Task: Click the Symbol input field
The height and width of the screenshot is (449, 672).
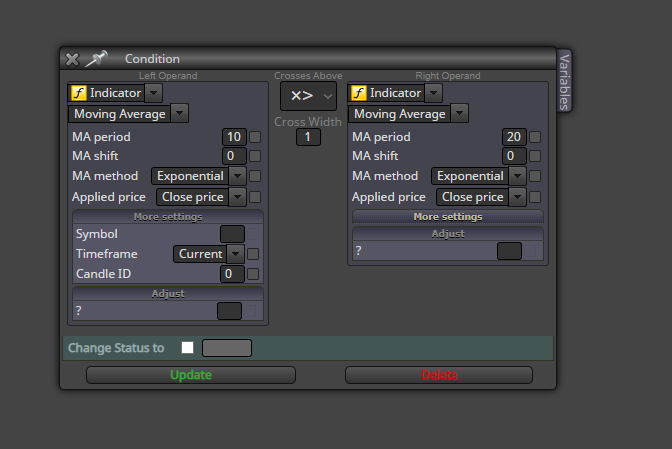Action: 232,234
